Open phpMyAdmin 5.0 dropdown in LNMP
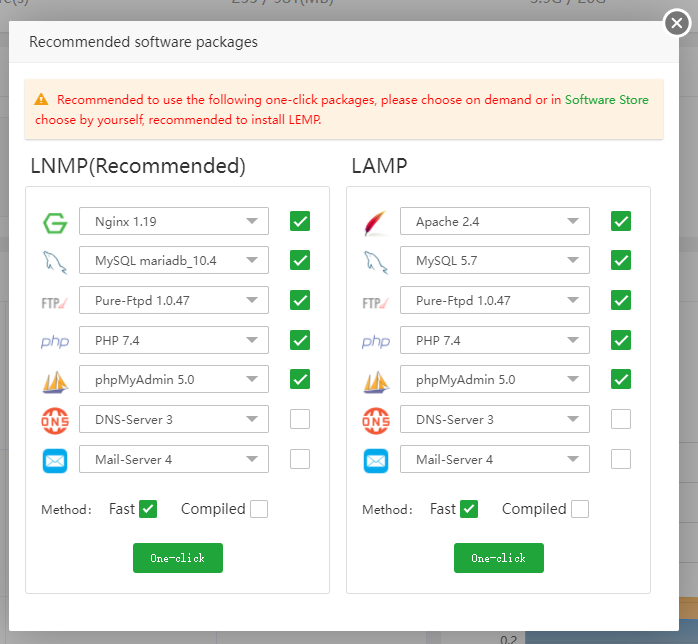This screenshot has height=644, width=698. [174, 379]
